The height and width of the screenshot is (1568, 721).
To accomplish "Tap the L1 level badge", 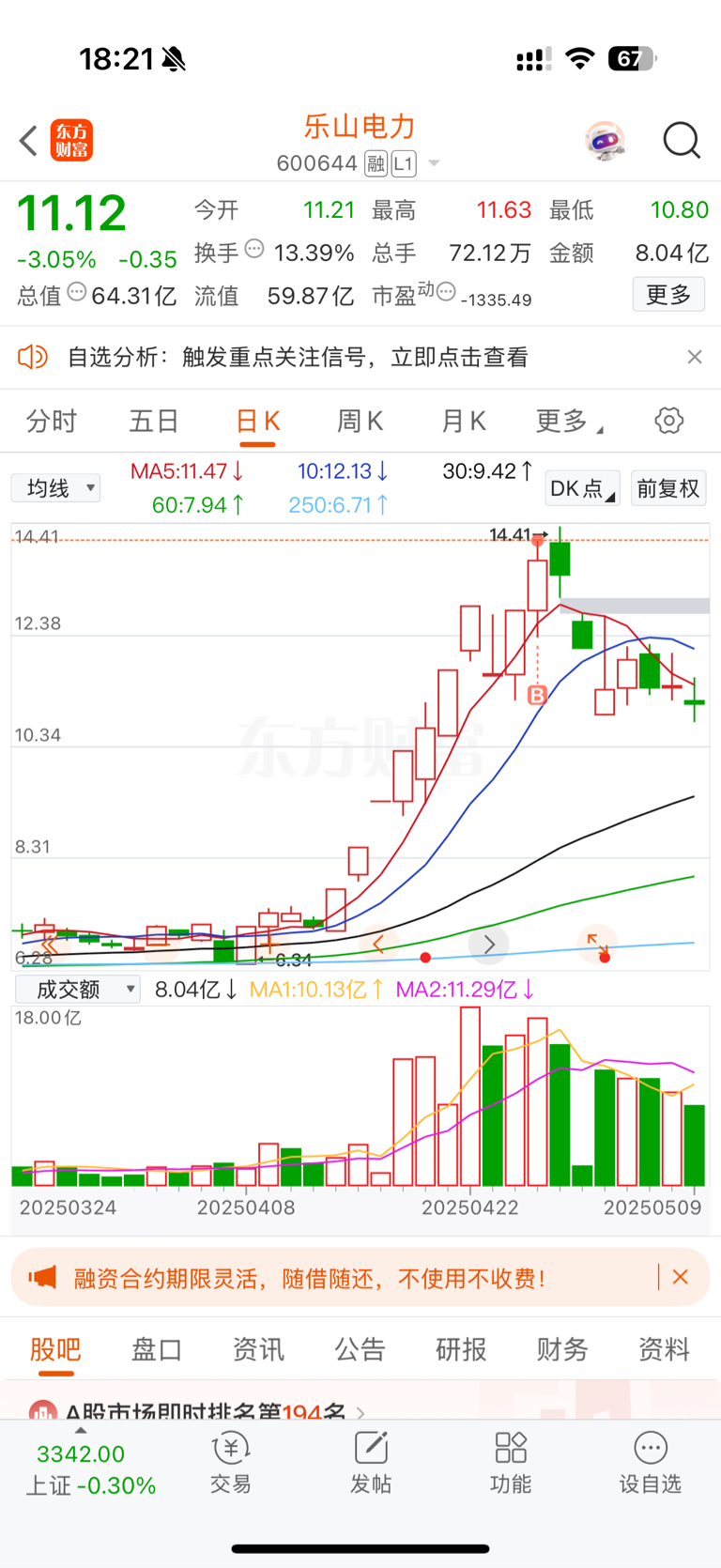I will click(x=403, y=164).
